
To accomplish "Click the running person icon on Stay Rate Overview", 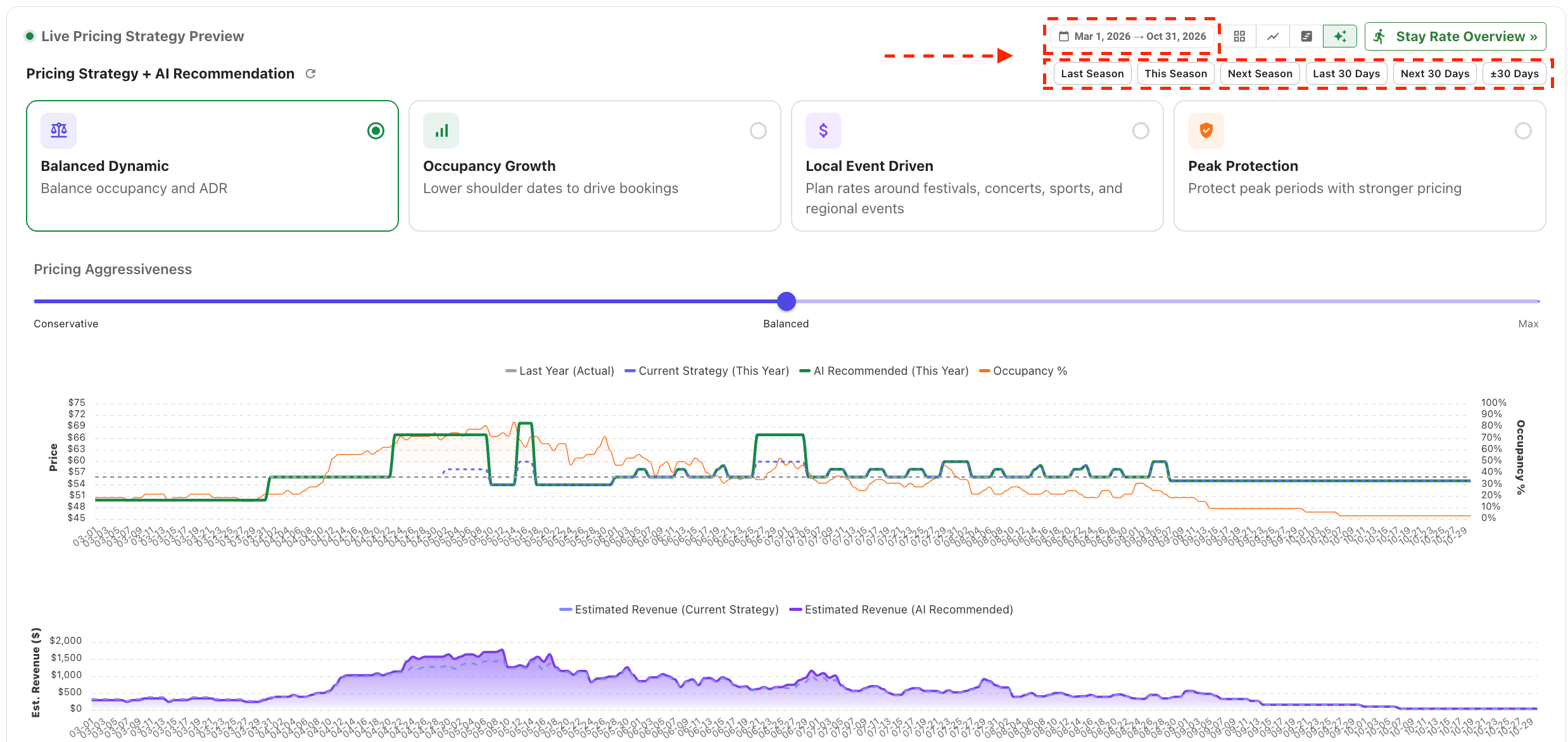I will 1379,36.
